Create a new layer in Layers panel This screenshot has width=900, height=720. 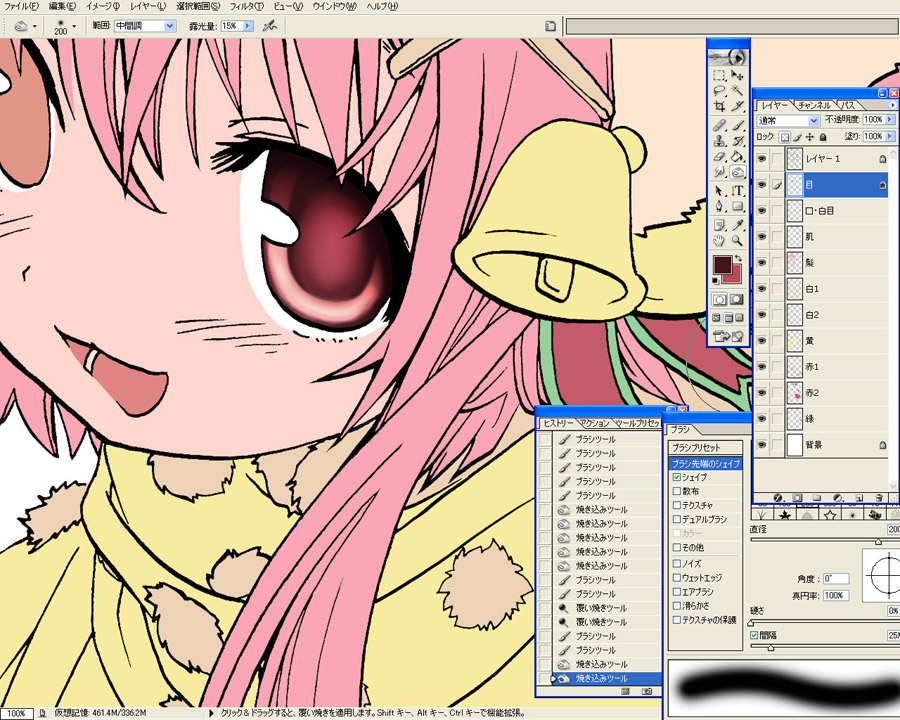pyautogui.click(x=859, y=498)
